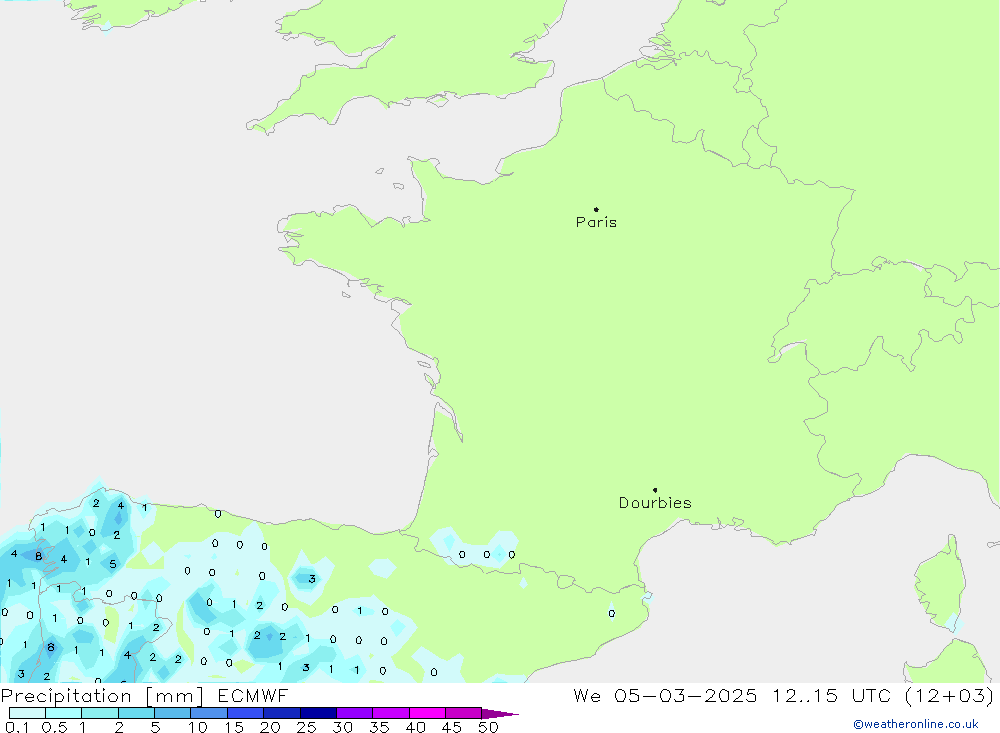Select the 5–10 mm legend swatch
The width and height of the screenshot is (1000, 733).
point(173,713)
